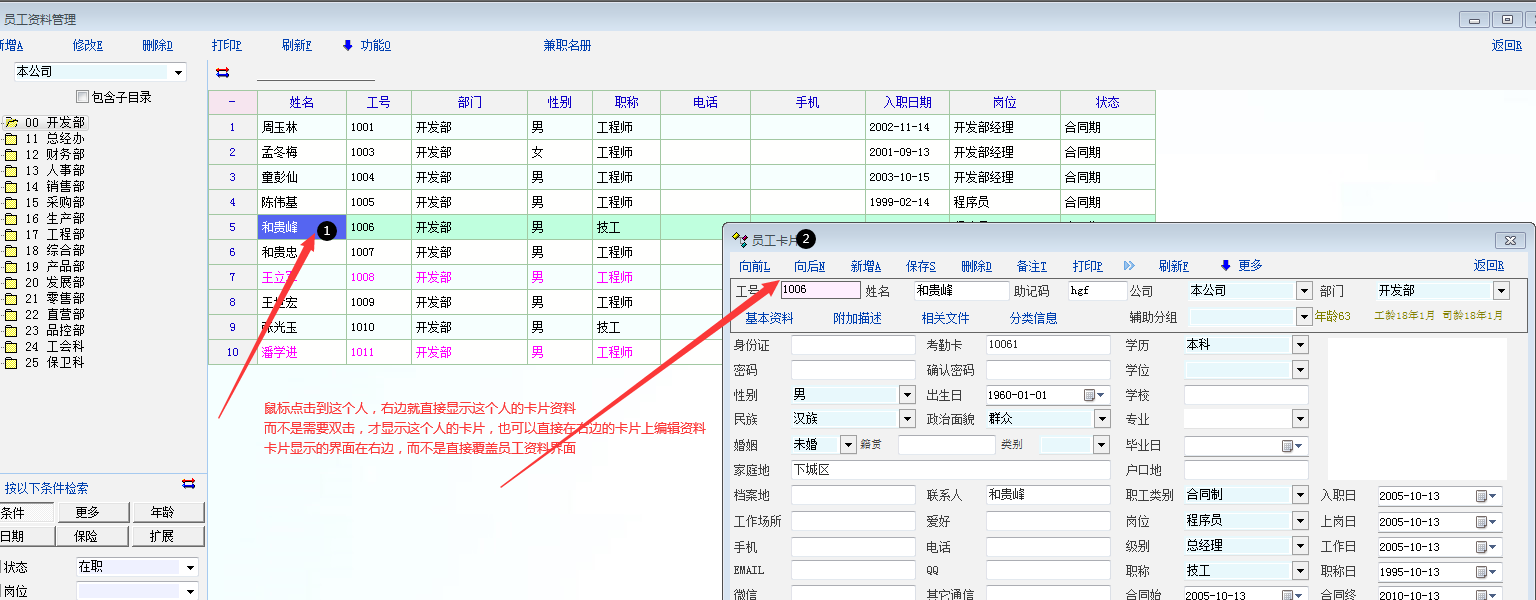Click 保存S in the employee card toolbar

920,266
